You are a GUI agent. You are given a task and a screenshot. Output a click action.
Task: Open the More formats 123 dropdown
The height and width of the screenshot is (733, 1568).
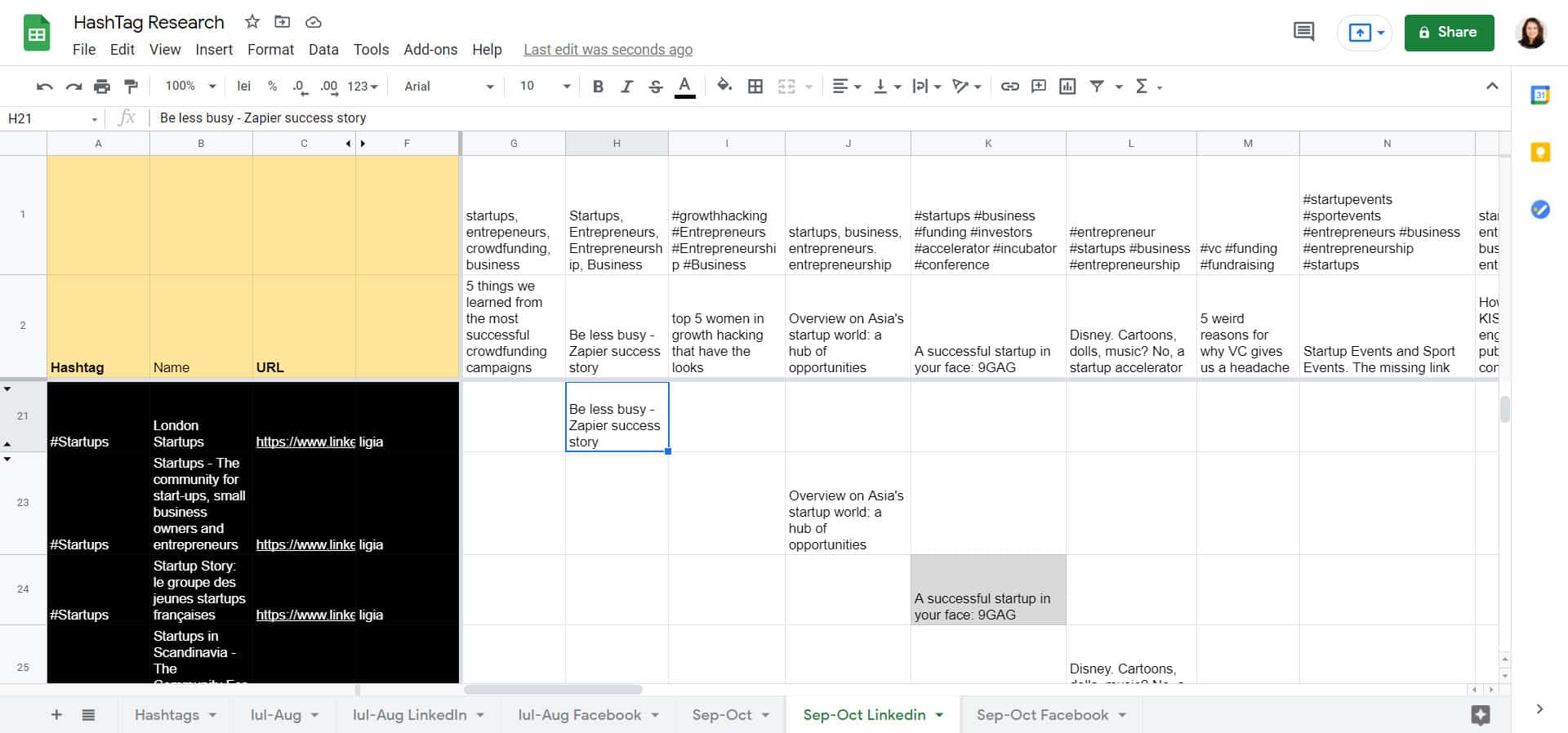tap(363, 87)
